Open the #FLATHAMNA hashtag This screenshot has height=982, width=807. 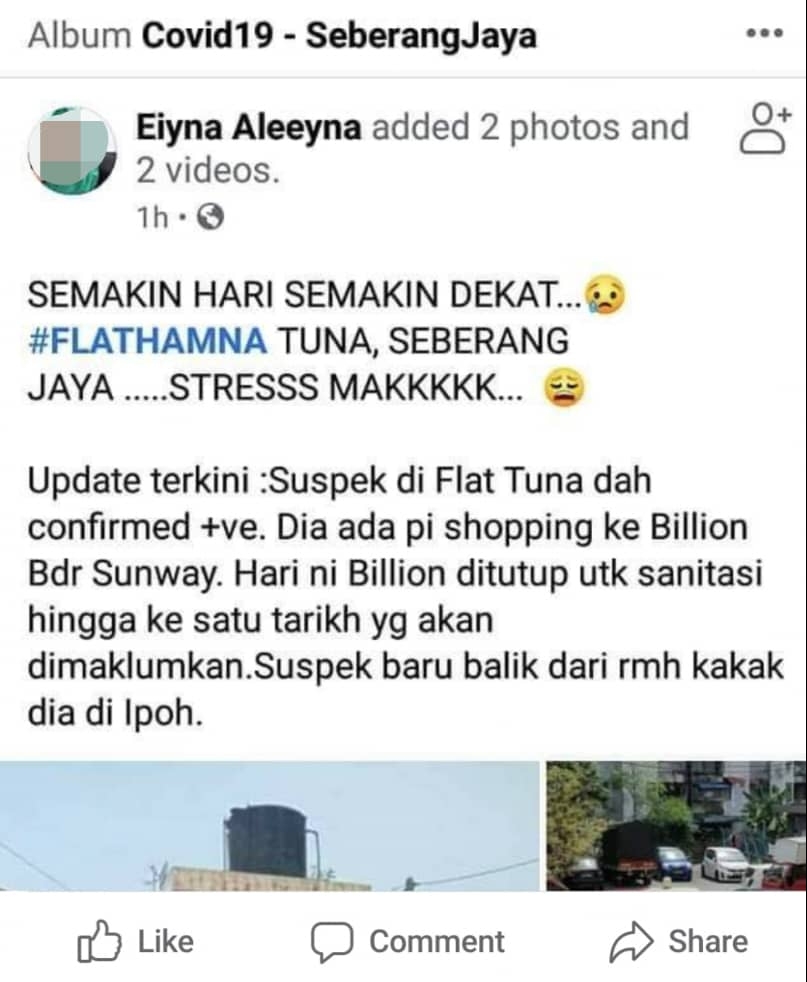pyautogui.click(x=148, y=341)
